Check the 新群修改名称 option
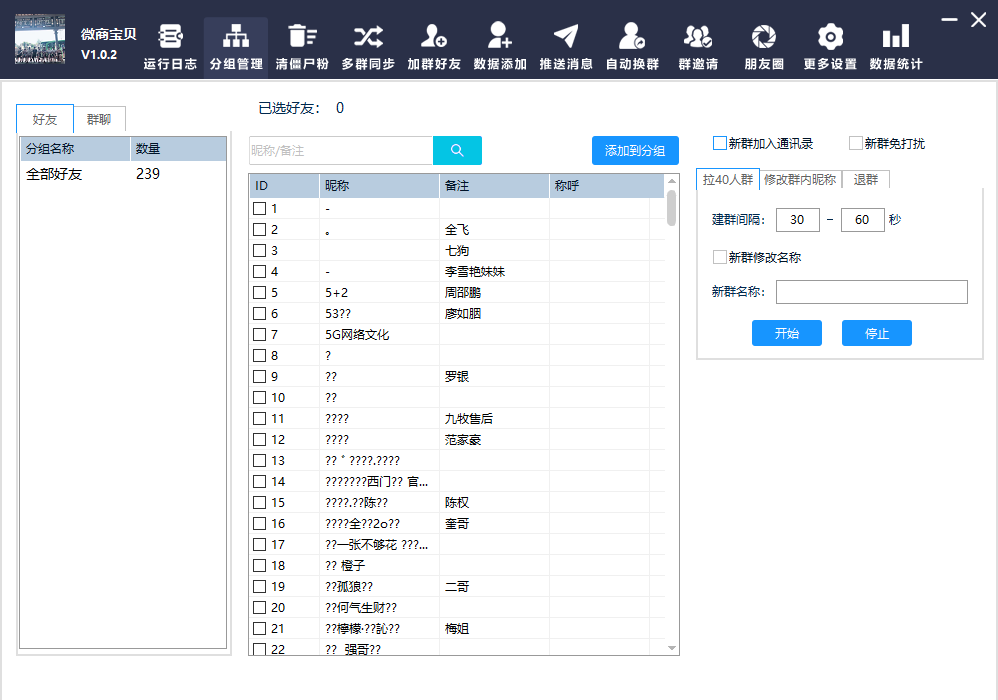Viewport: 998px width, 700px height. point(720,257)
